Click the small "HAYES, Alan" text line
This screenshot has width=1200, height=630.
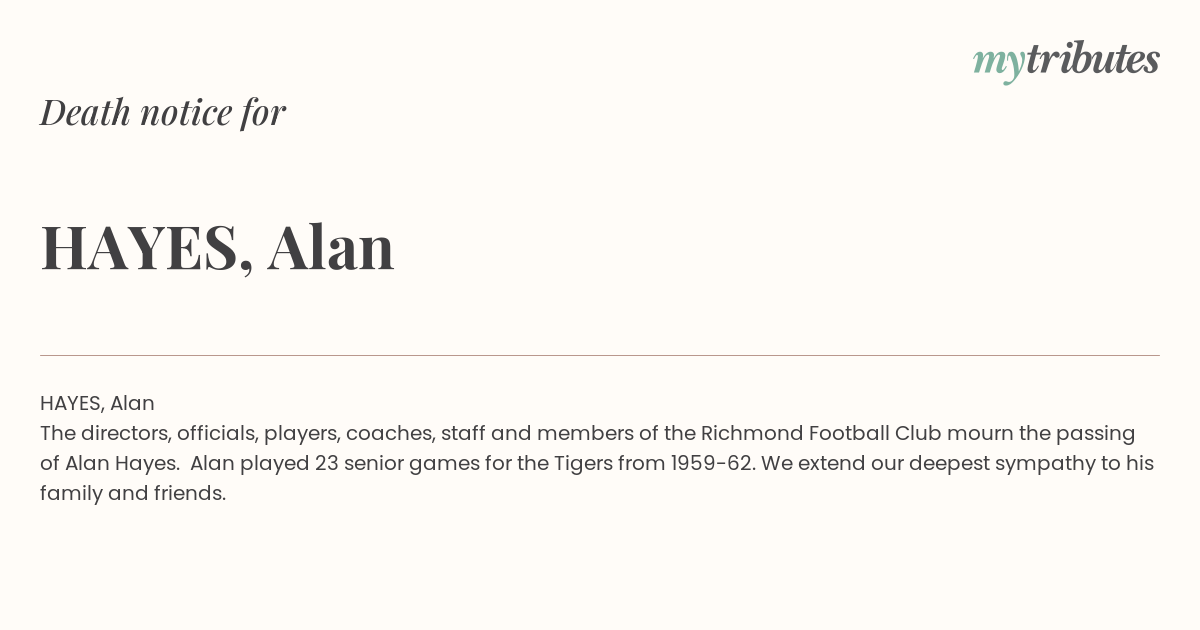pyautogui.click(x=97, y=403)
